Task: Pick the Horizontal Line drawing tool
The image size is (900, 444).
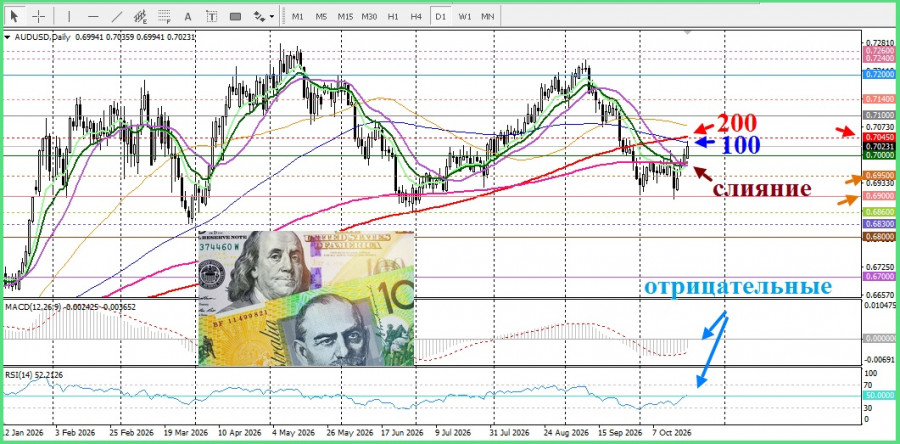Action: click(x=93, y=16)
